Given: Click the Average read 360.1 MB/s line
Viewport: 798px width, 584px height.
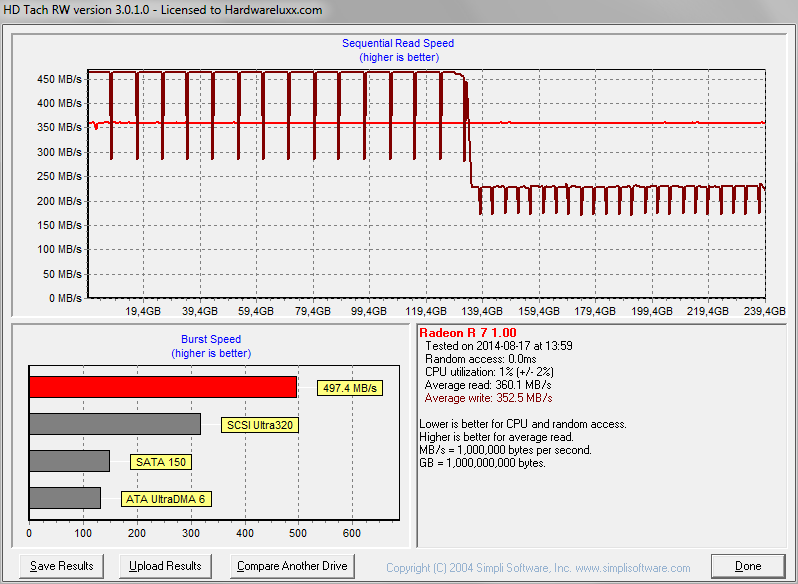Looking at the screenshot, I should click(488, 385).
